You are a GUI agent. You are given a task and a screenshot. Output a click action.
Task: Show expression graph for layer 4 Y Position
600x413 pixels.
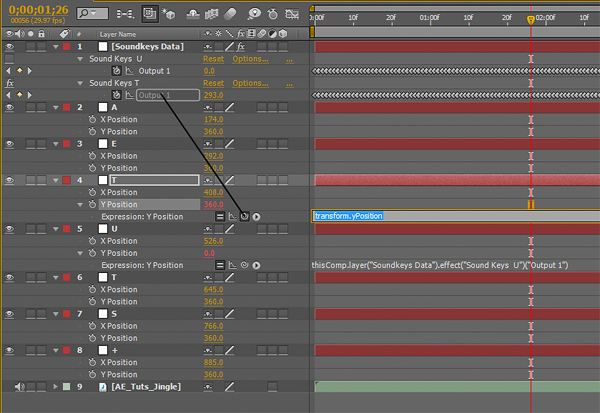pyautogui.click(x=232, y=217)
